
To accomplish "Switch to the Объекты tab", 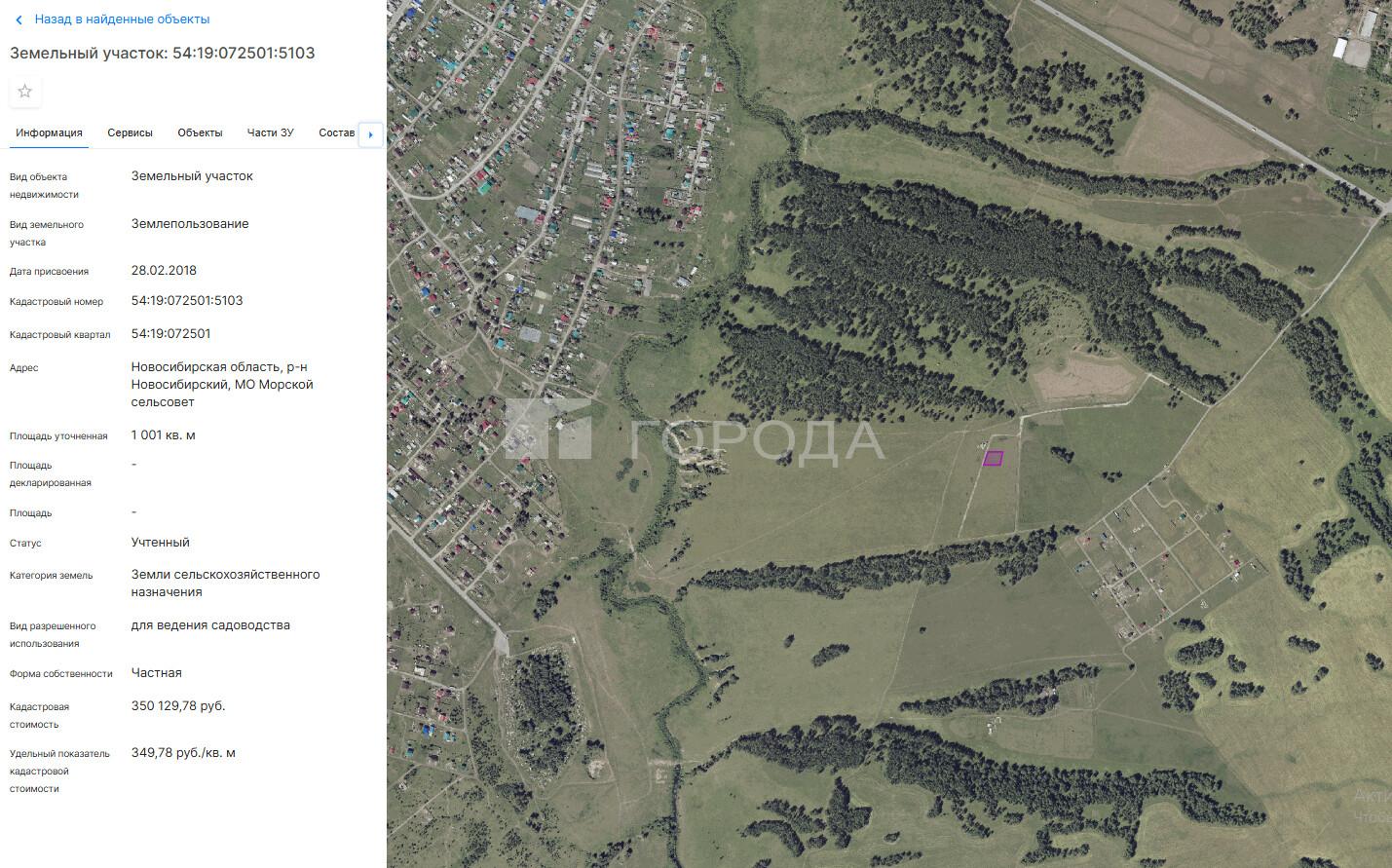I will (200, 132).
